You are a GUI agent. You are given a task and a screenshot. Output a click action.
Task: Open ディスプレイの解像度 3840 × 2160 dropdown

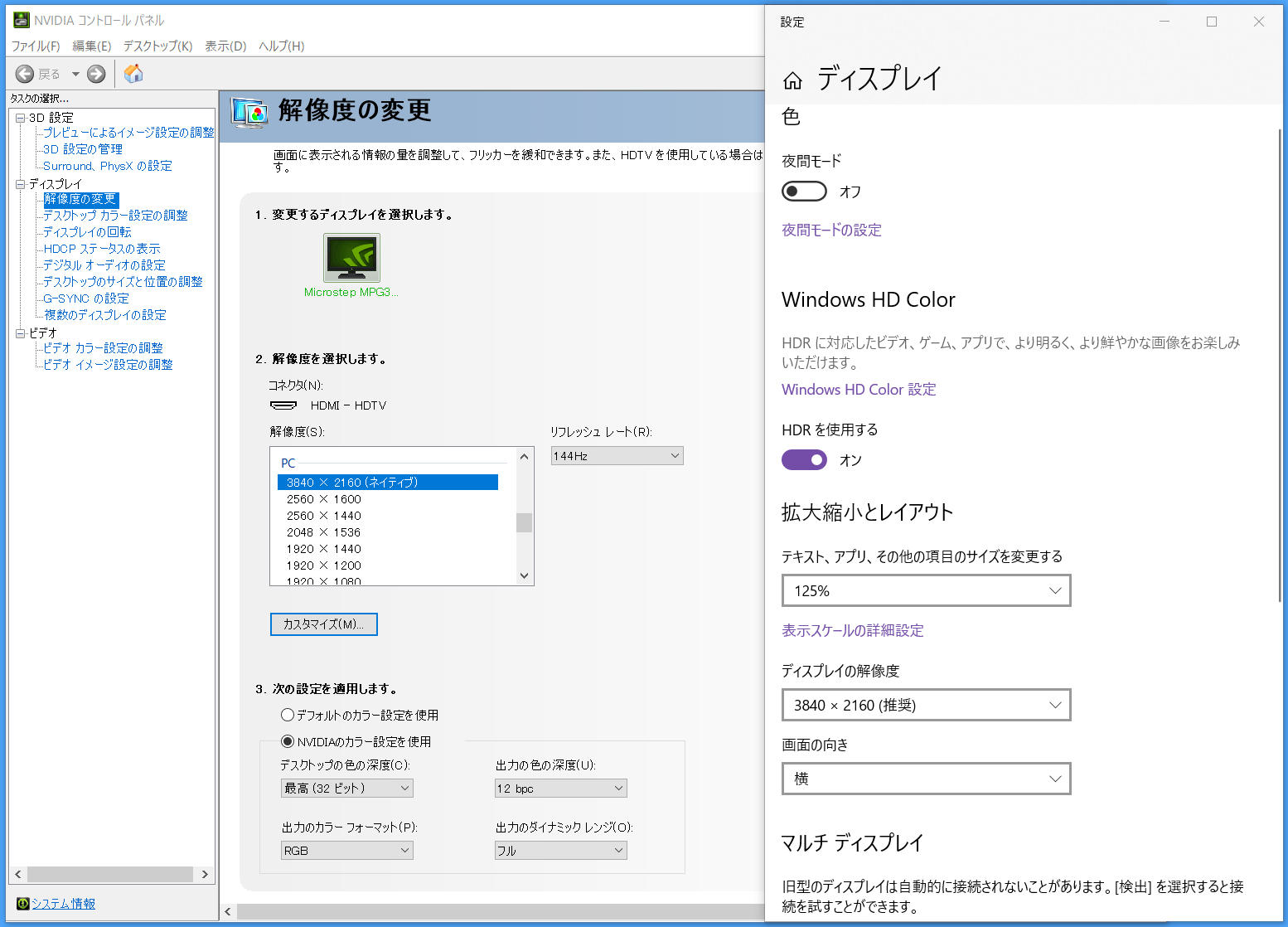(927, 706)
